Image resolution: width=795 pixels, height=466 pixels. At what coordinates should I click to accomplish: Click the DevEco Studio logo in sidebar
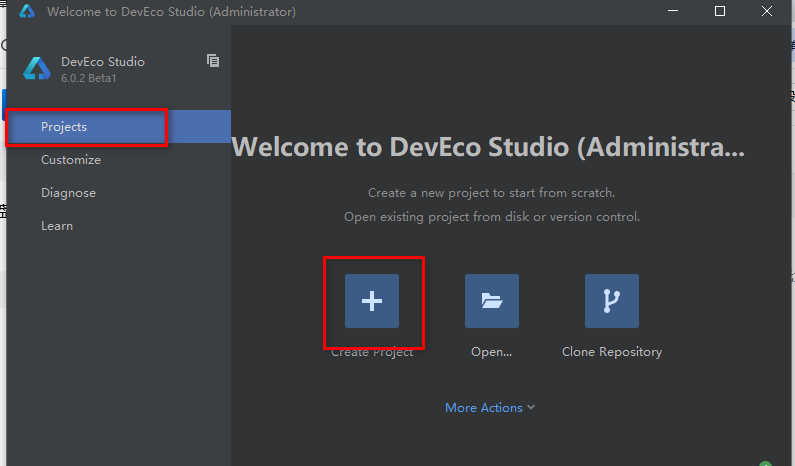[37, 68]
